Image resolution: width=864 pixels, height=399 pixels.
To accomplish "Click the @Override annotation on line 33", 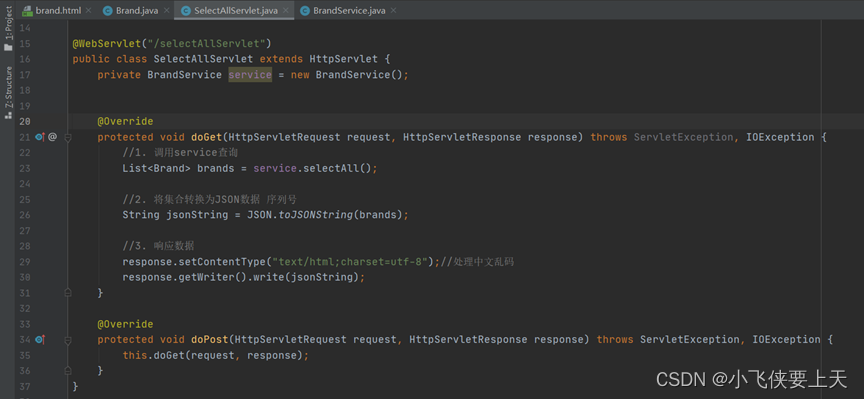I will 125,324.
